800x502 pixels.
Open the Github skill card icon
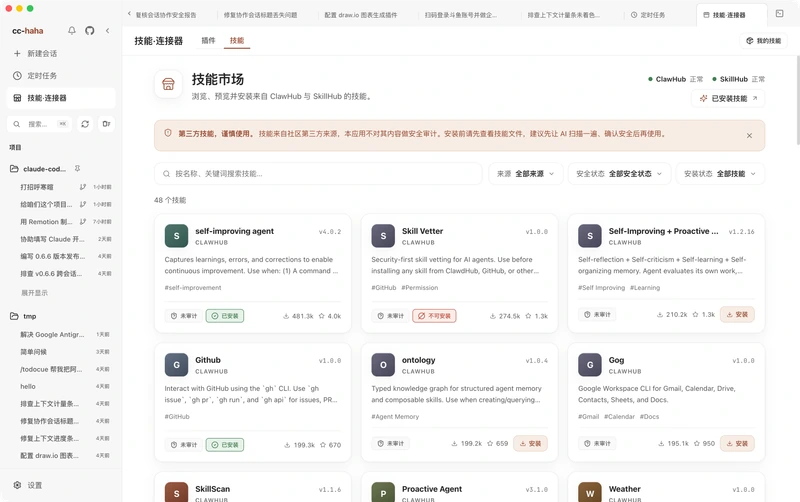177,365
